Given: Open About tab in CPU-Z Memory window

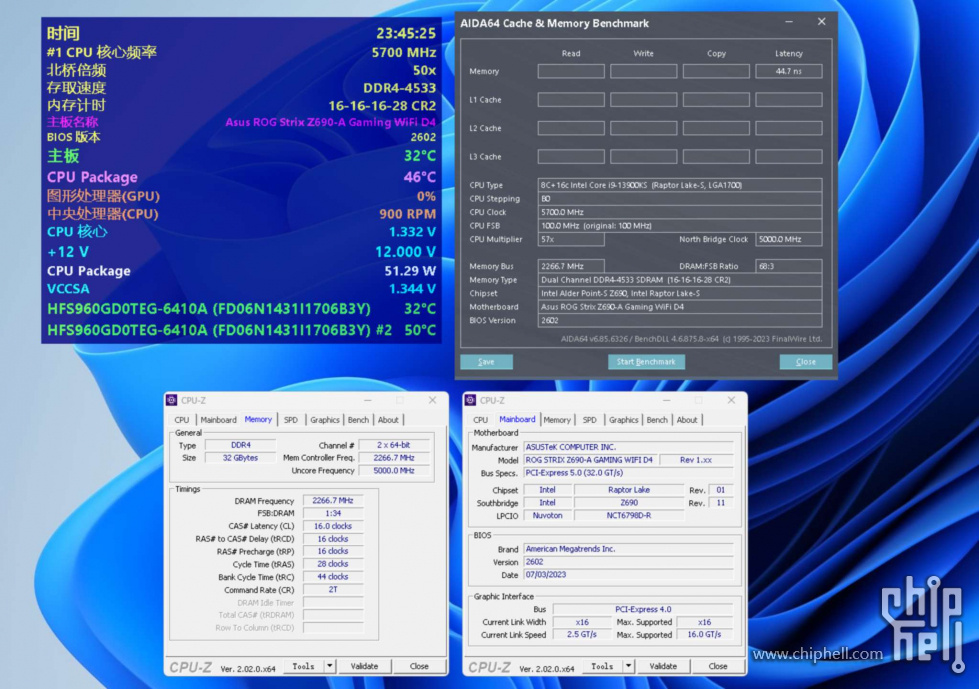Looking at the screenshot, I should coord(388,420).
